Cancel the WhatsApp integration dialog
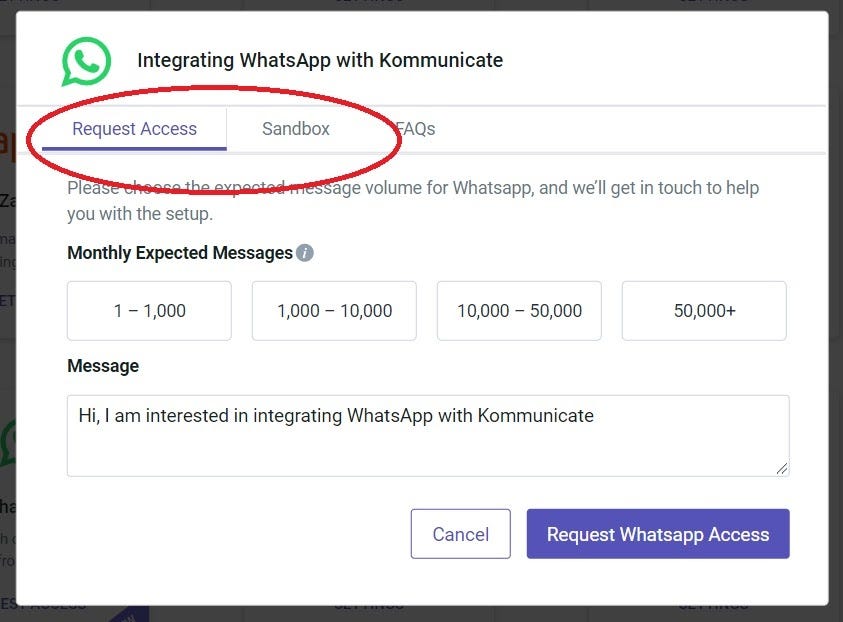The height and width of the screenshot is (622, 843). coord(461,534)
